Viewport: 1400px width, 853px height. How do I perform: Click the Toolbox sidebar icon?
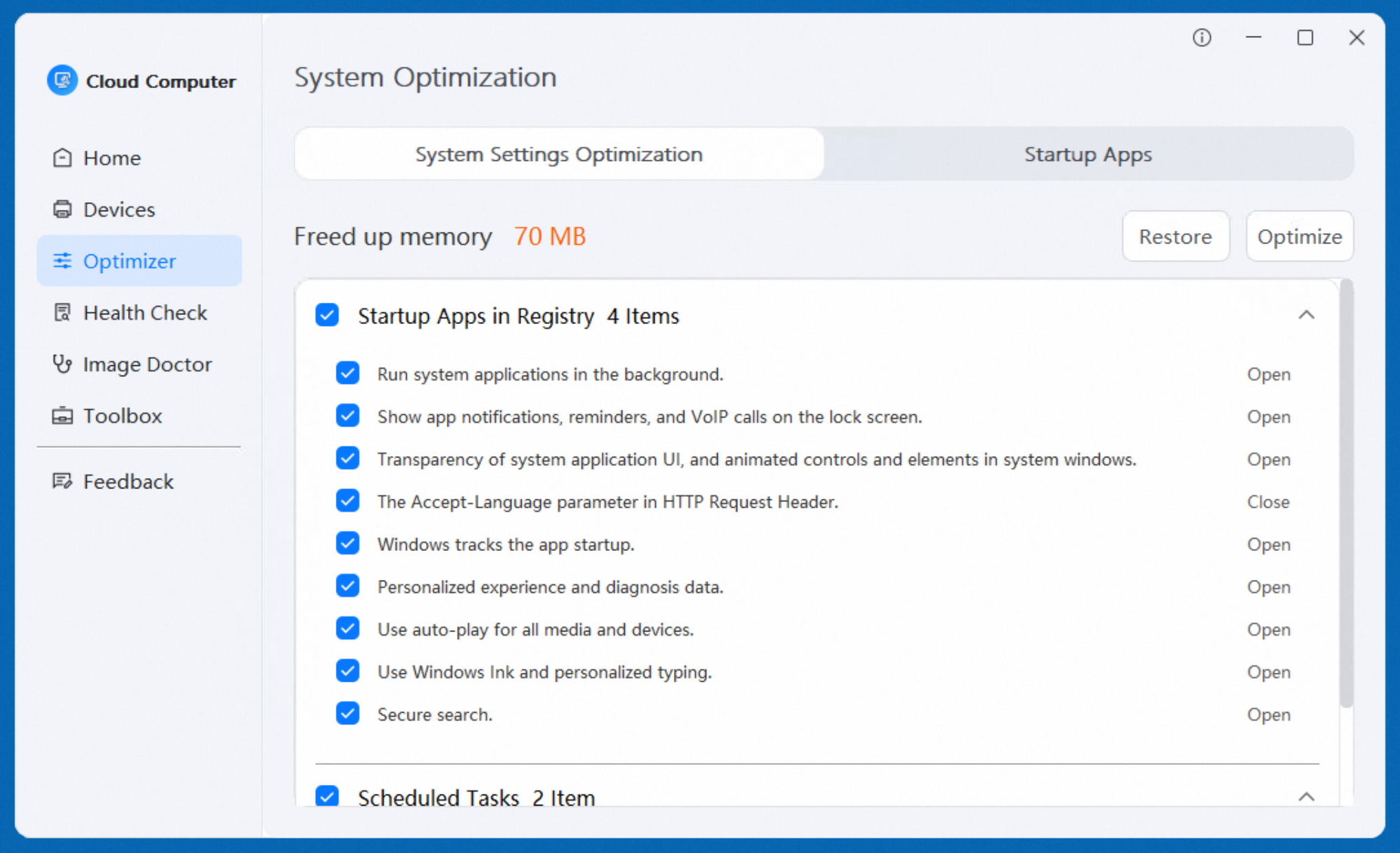(63, 415)
